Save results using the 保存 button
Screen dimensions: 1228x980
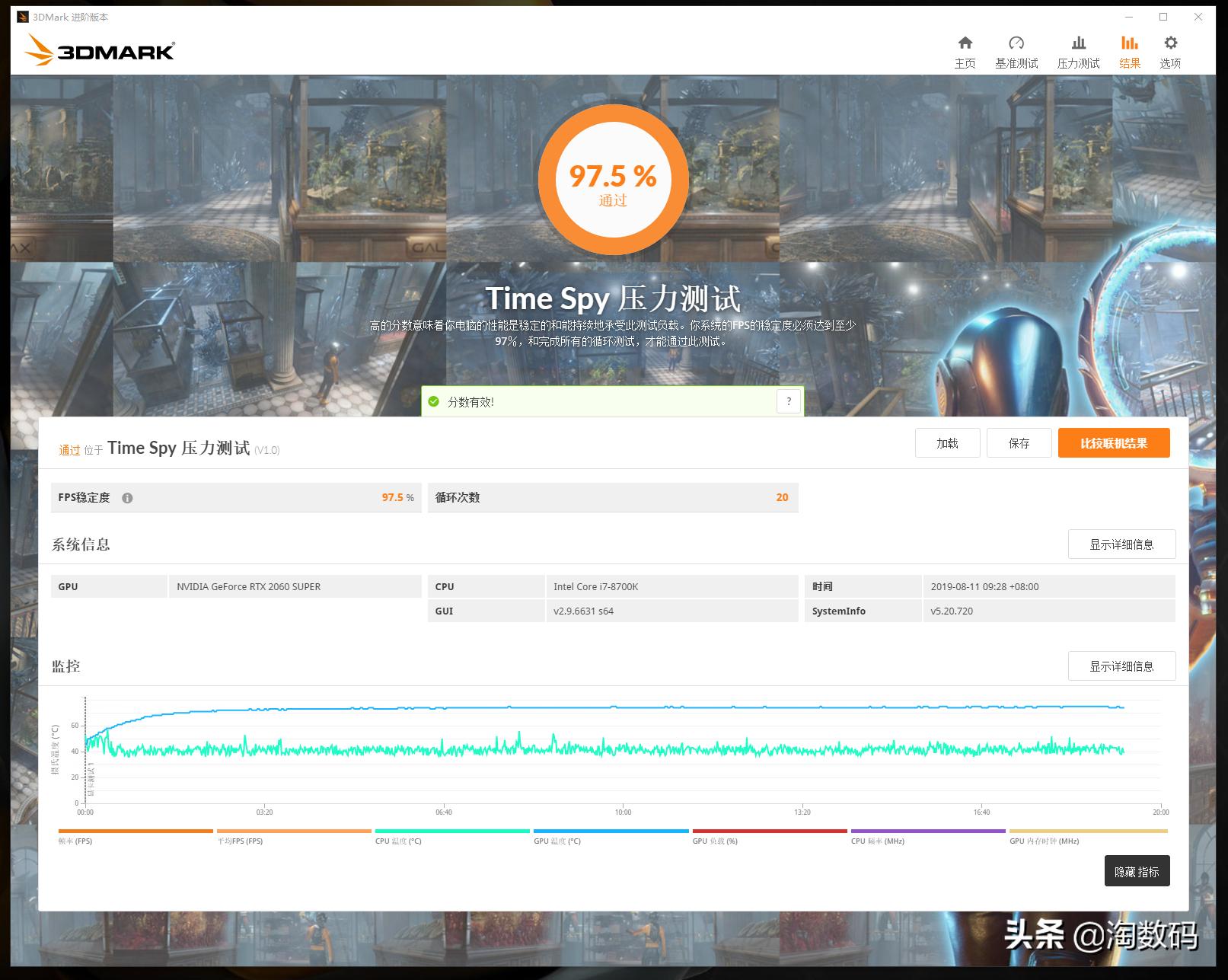pyautogui.click(x=1019, y=442)
